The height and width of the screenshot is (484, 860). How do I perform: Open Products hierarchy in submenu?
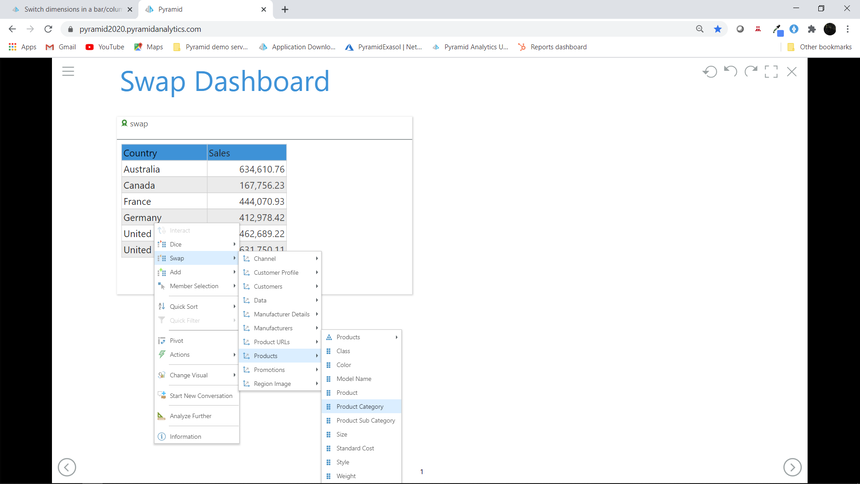point(361,337)
